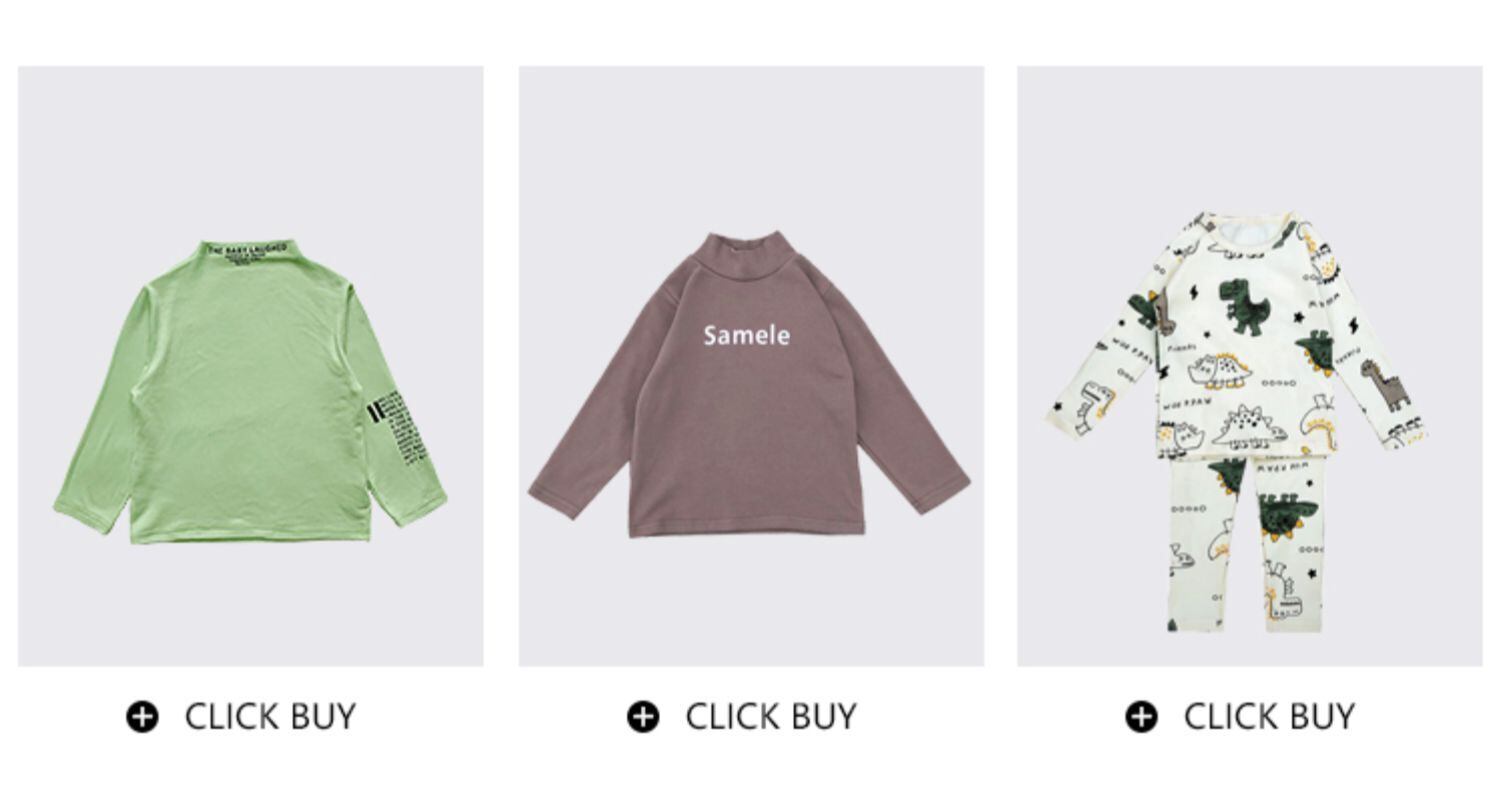The image size is (1500, 800).
Task: Click black text patch on green sleeve
Action: 392,427
